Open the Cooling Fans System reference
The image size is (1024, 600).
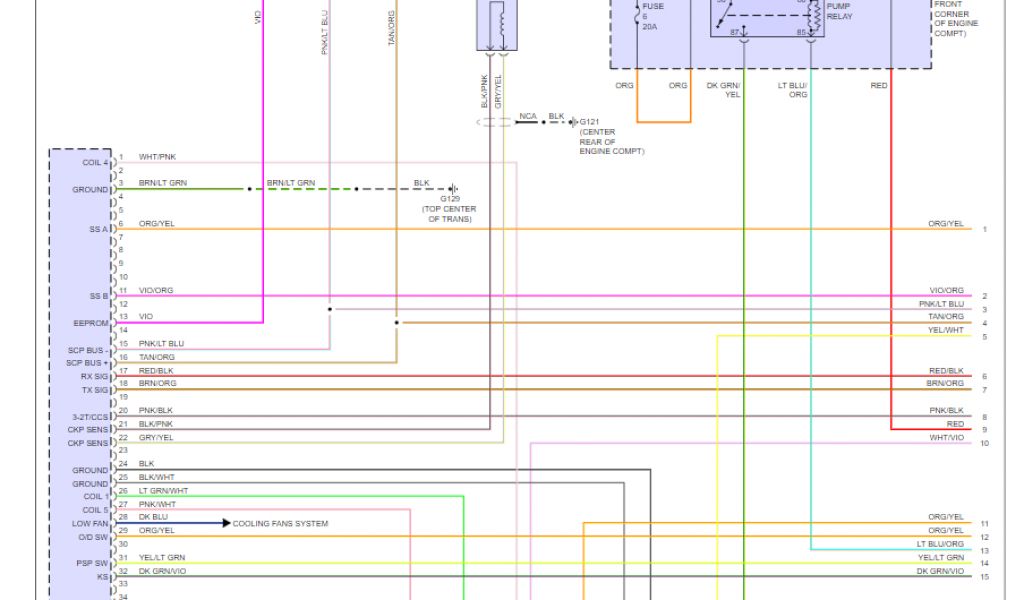tap(280, 523)
